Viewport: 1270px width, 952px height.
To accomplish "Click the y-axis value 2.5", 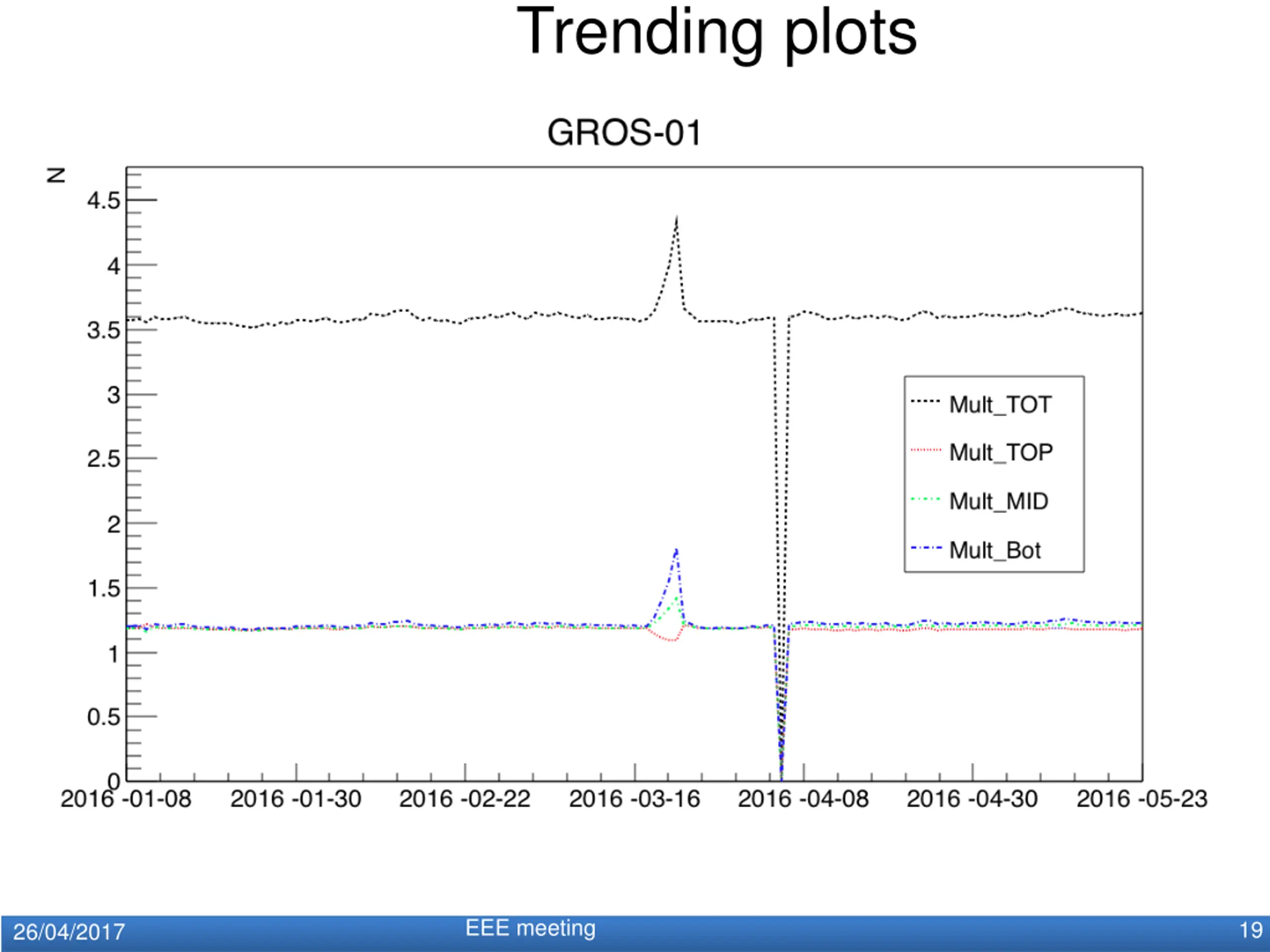I will pyautogui.click(x=103, y=459).
